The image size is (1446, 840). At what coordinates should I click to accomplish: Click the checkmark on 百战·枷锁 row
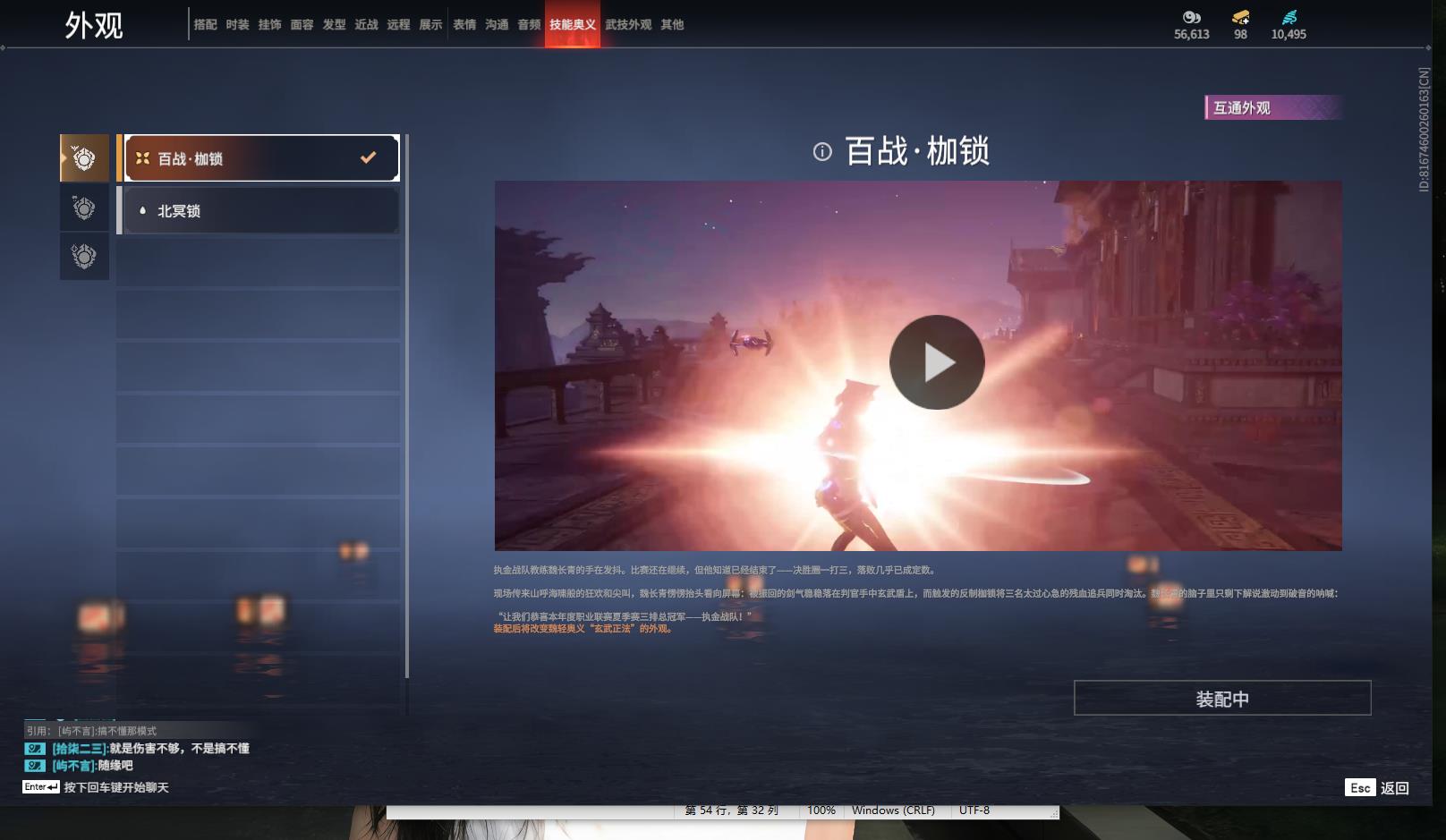(x=368, y=157)
